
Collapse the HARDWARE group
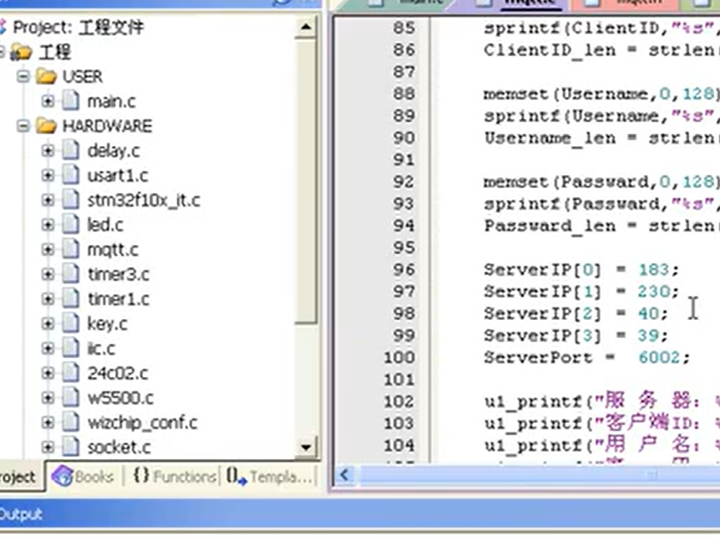pyautogui.click(x=23, y=126)
